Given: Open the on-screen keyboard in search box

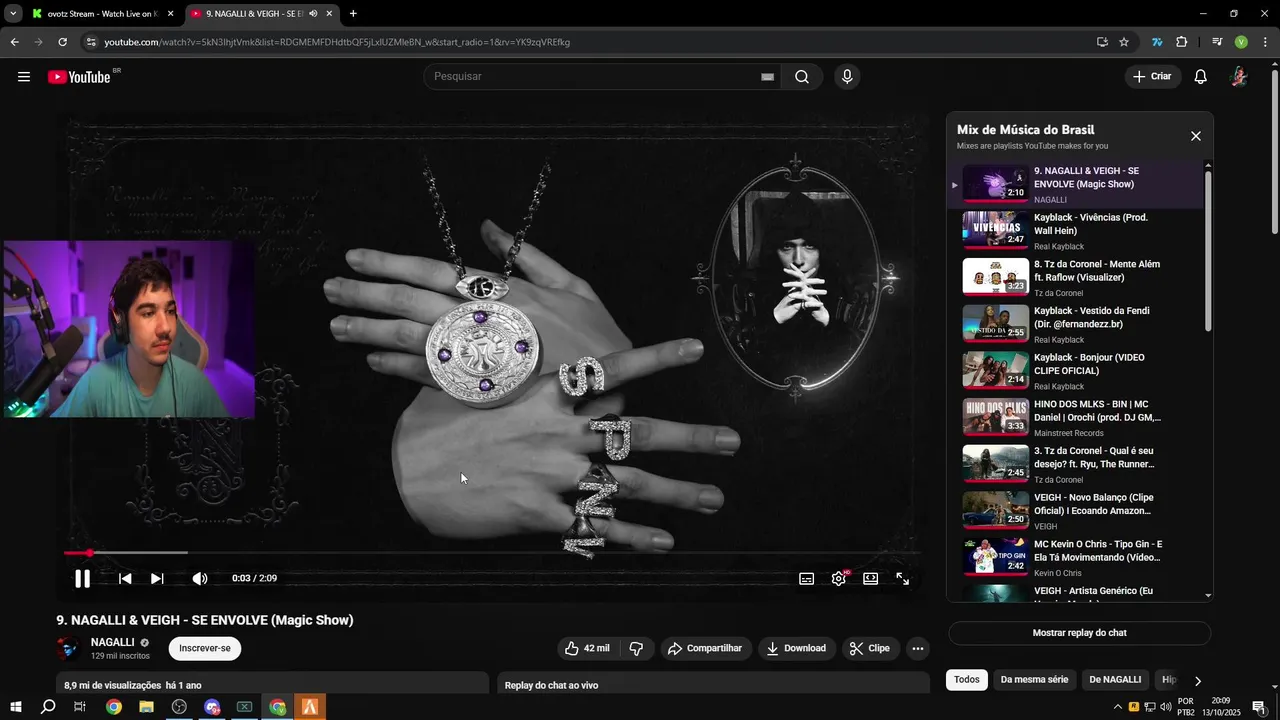Looking at the screenshot, I should click(x=767, y=77).
